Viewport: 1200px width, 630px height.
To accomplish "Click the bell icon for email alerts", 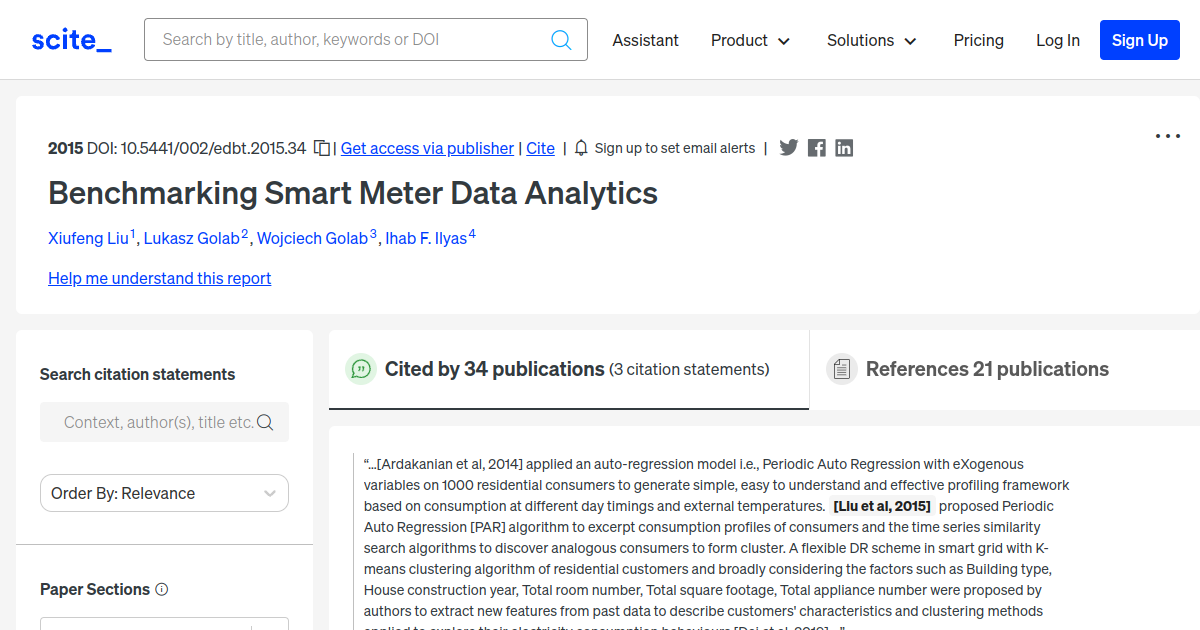I will pyautogui.click(x=581, y=148).
